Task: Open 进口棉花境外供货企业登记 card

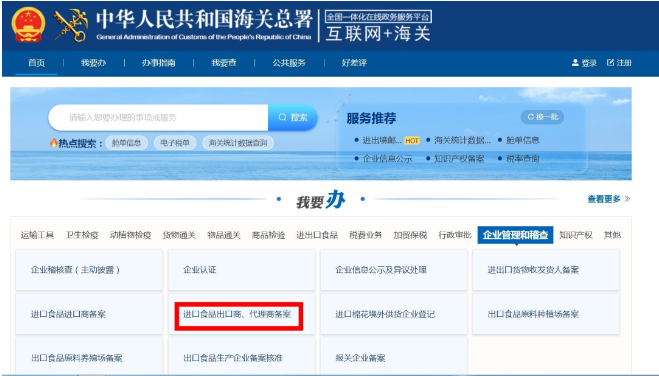Action: pos(394,314)
